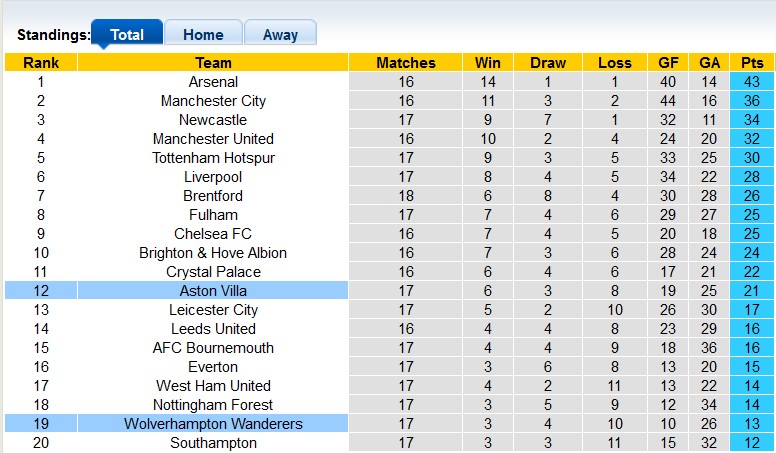This screenshot has width=776, height=453.
Task: Click the Rank column header
Action: coord(41,62)
